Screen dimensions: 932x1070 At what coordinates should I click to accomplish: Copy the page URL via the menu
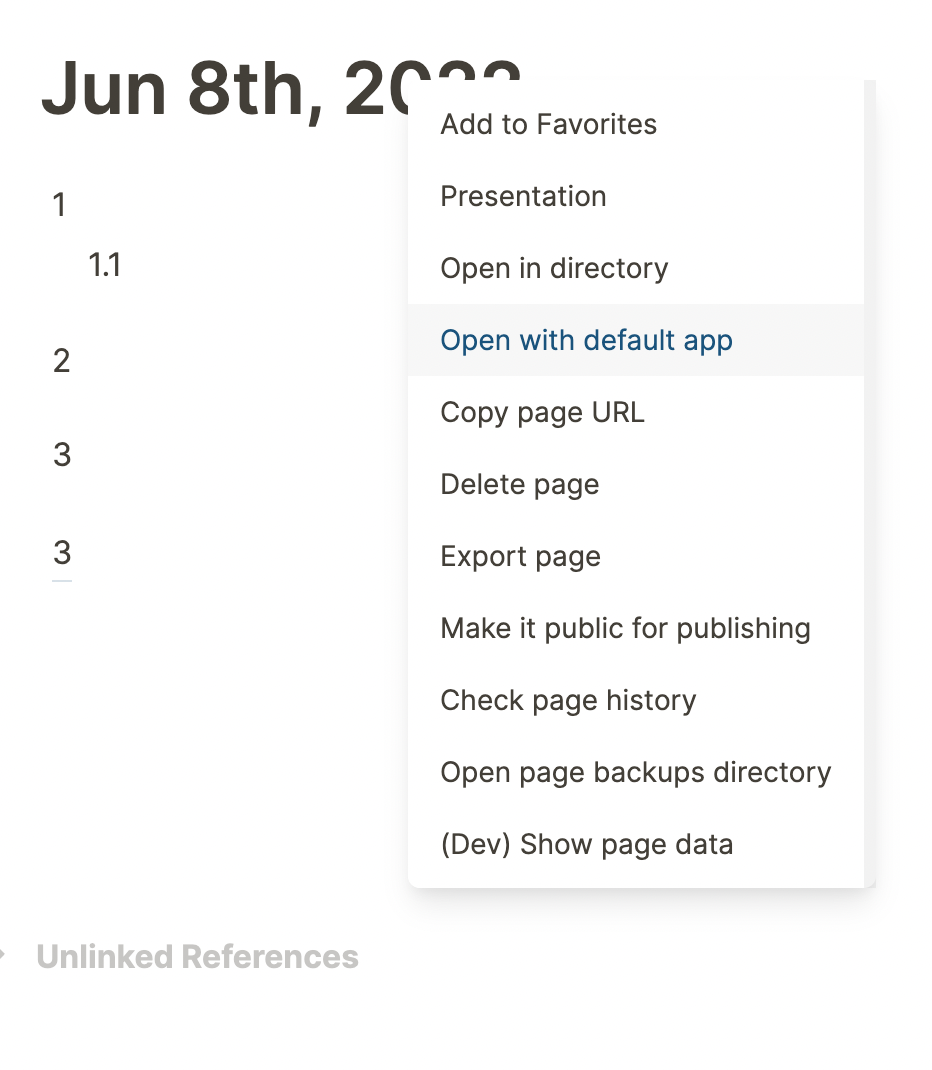pyautogui.click(x=541, y=412)
